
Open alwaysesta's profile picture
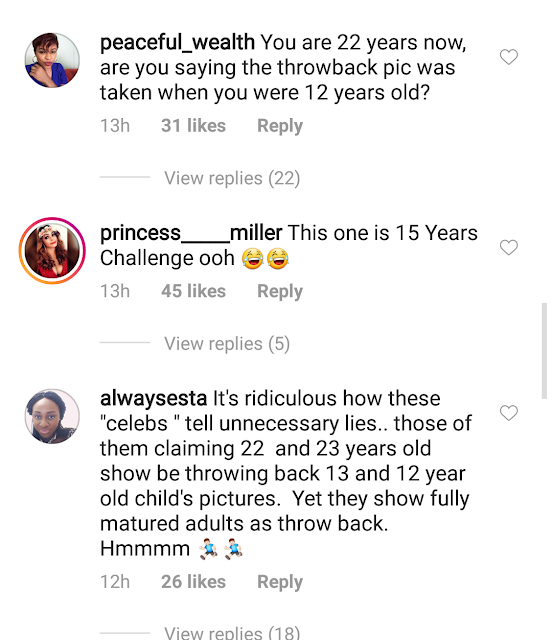tap(52, 416)
